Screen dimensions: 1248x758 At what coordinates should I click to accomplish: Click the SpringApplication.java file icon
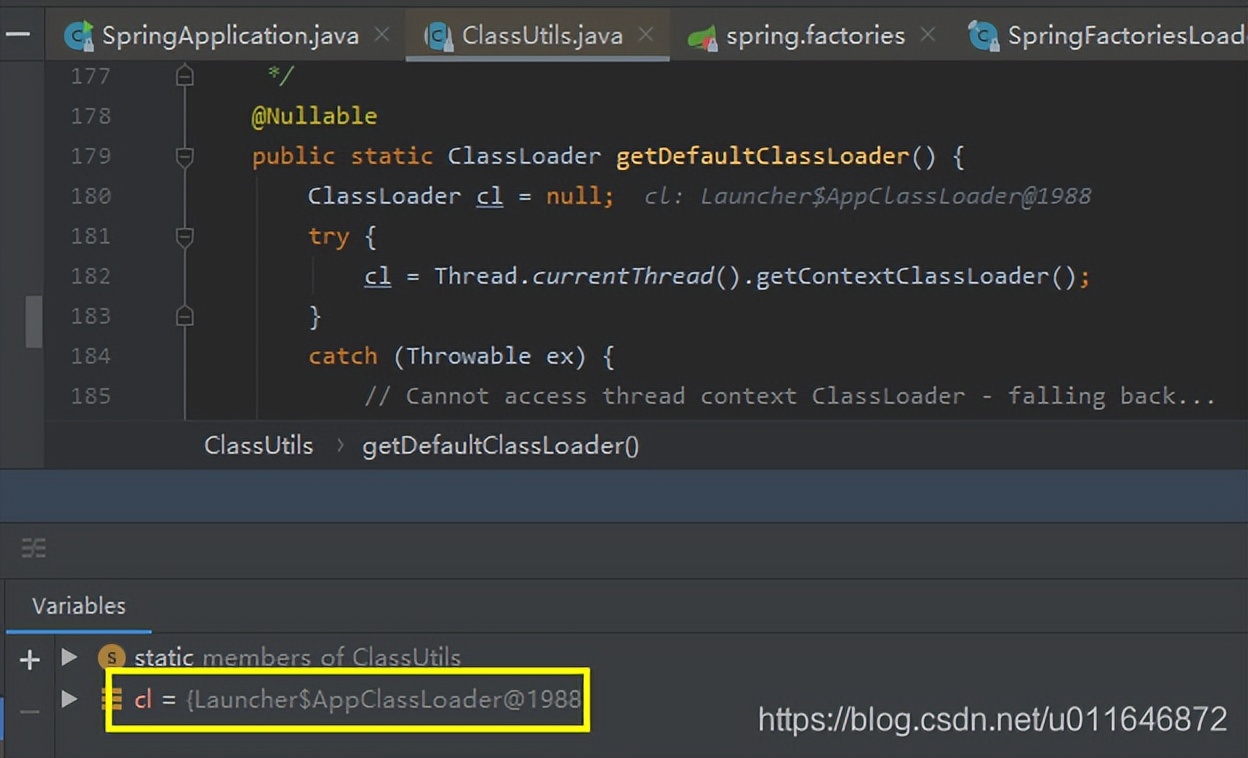[x=78, y=36]
